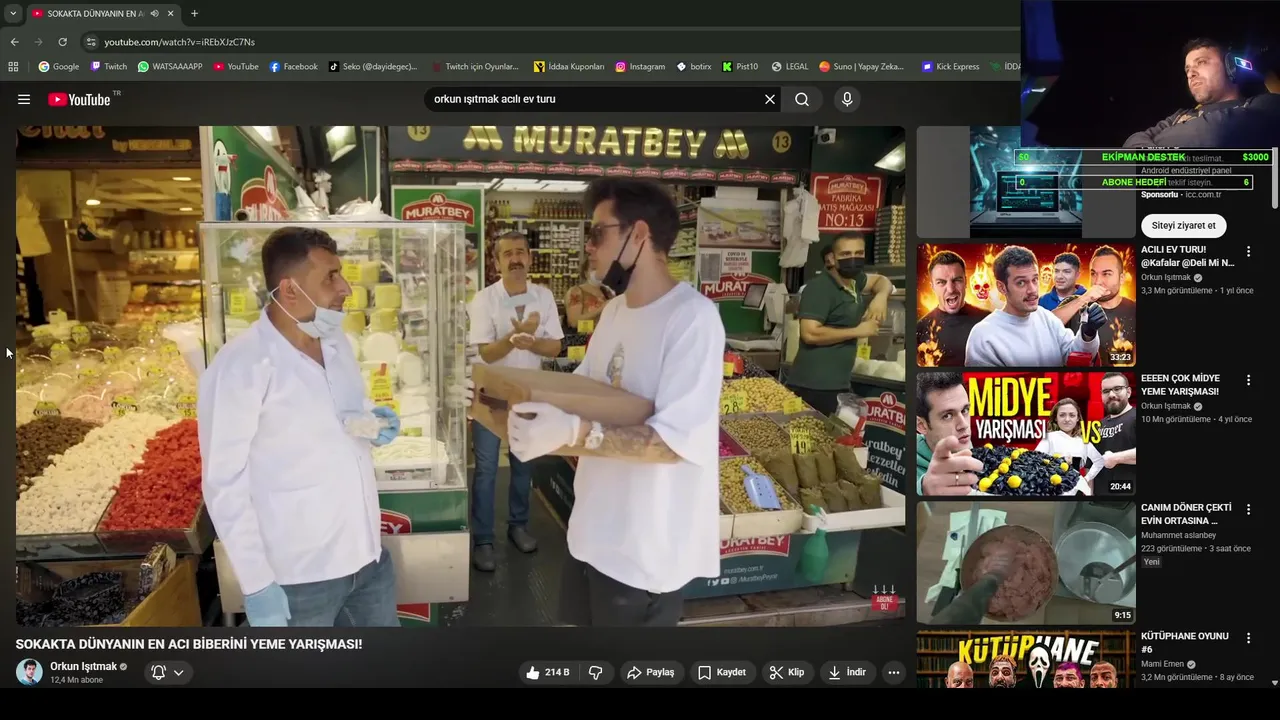Open options menu for EEEEN ÇOK MİDYE video
Viewport: 1280px width, 720px height.
1248,380
